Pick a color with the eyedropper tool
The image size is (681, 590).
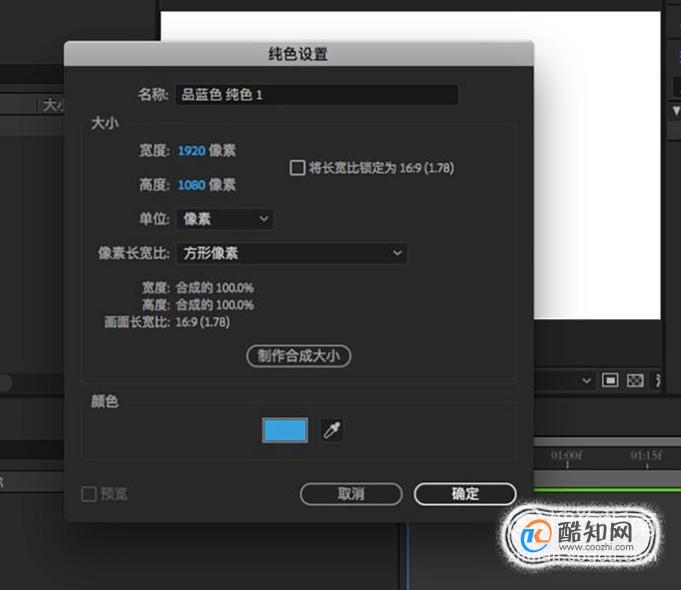pos(332,430)
